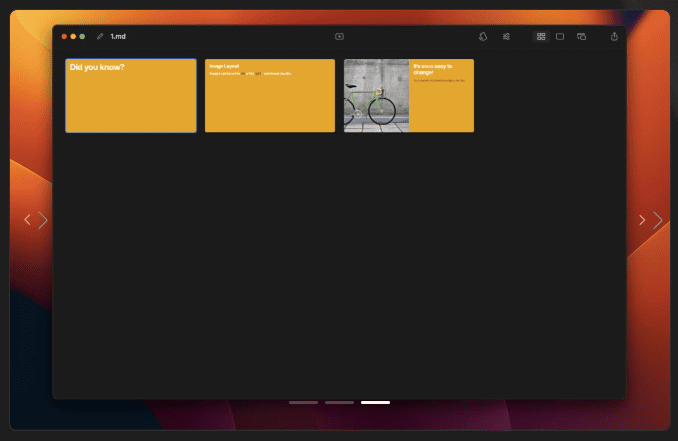Open the sliders customization icon
Screen dimensions: 678x441
(506, 36)
